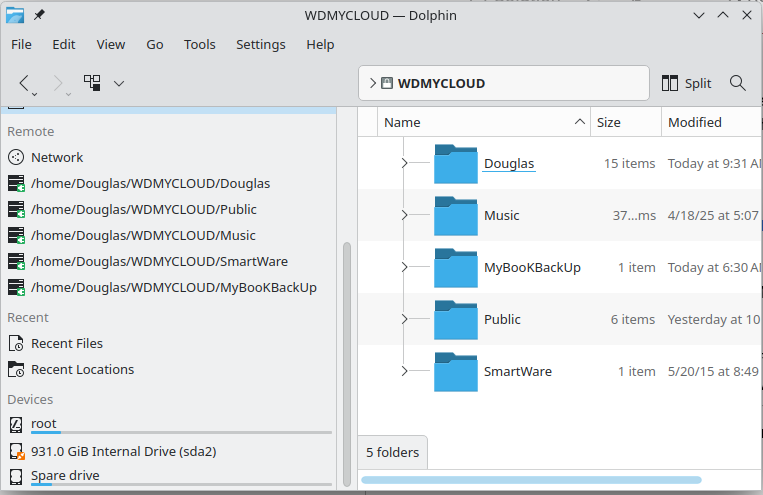Open the search magnifier icon
This screenshot has height=495, width=763.
[738, 83]
